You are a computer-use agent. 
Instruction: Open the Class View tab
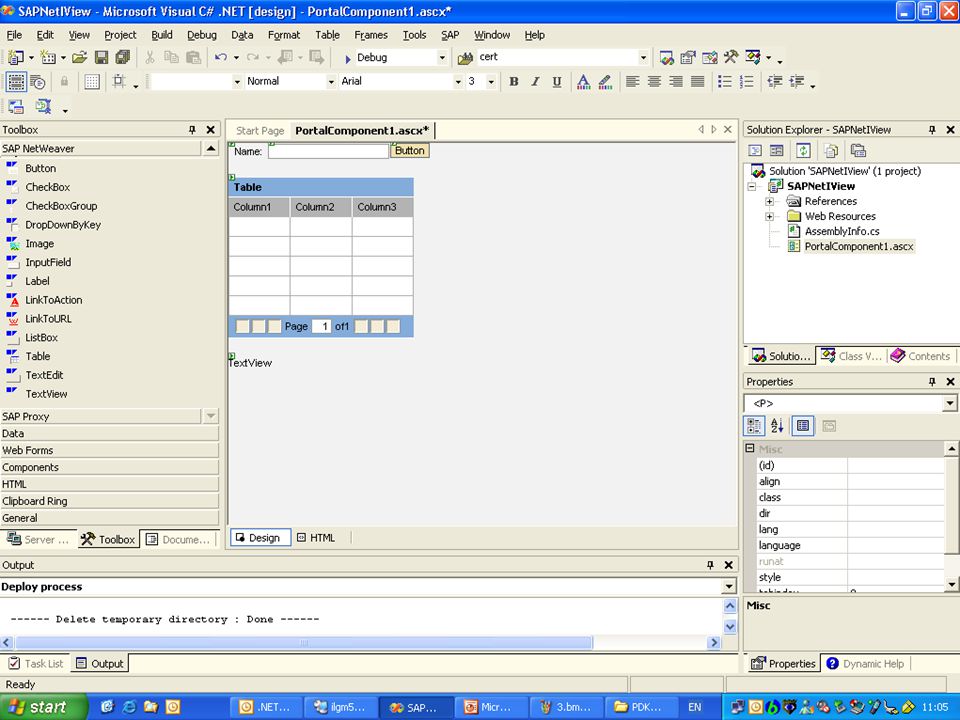coord(852,356)
